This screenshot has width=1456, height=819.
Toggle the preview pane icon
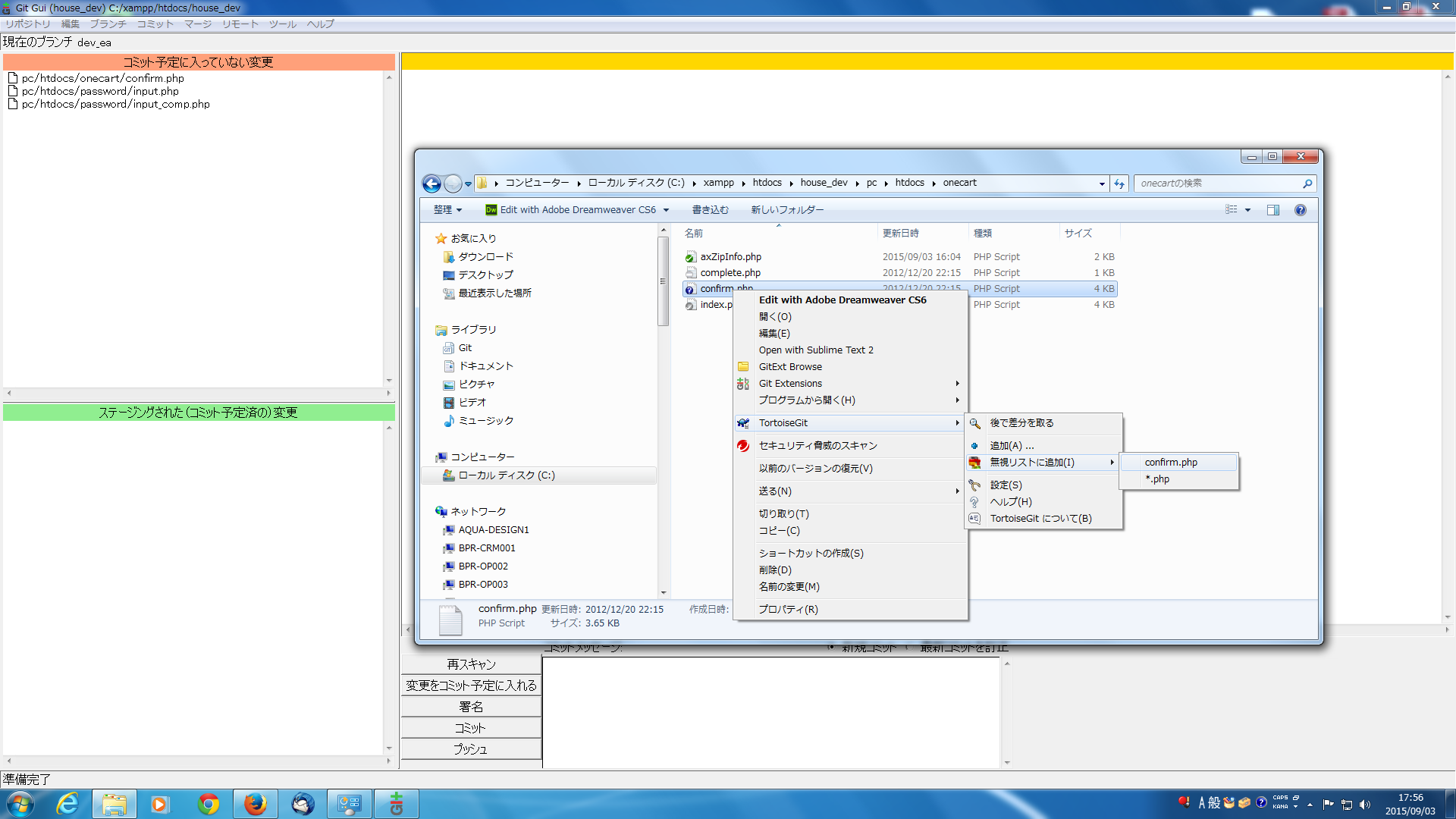point(1273,210)
